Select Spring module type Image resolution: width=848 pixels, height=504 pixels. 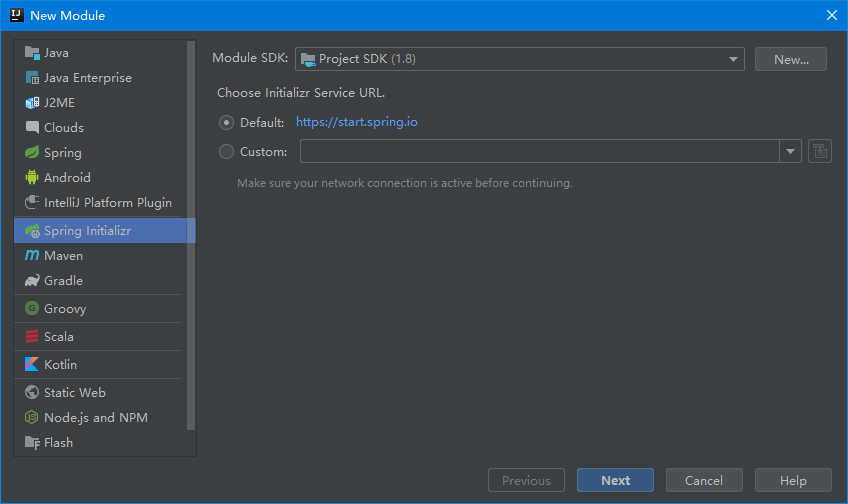click(63, 153)
